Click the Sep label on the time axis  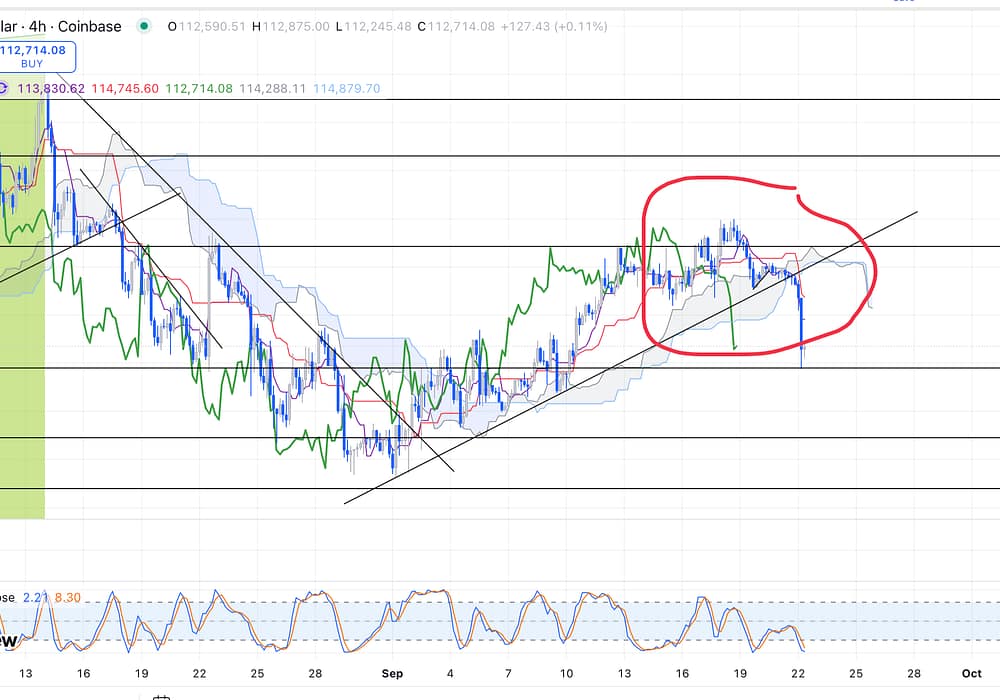392,674
